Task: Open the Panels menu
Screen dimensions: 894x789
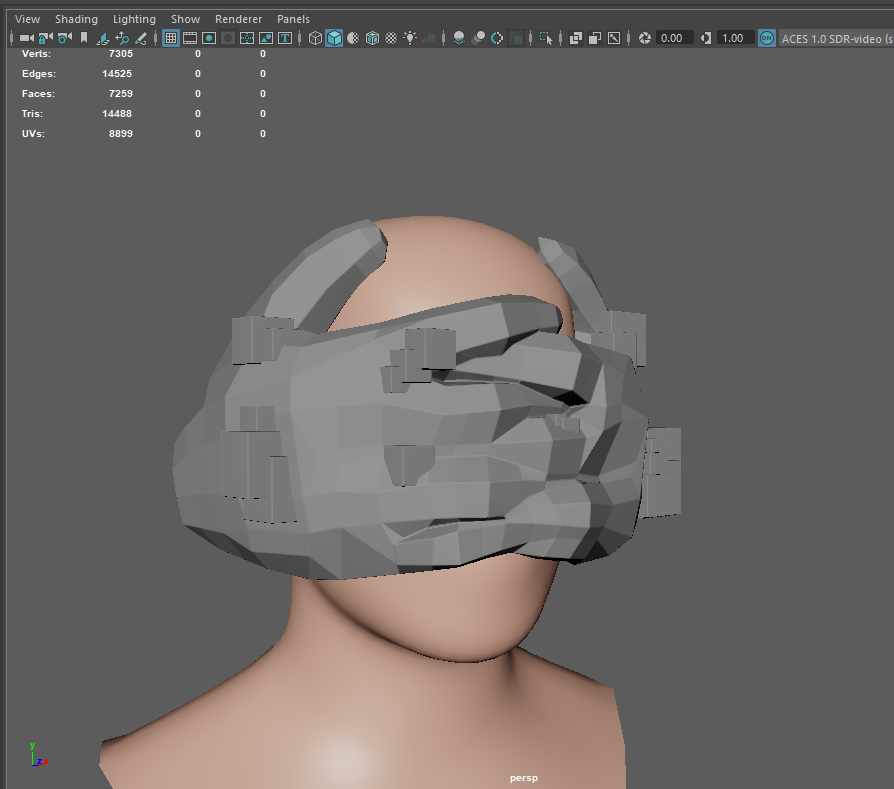Action: [x=293, y=19]
